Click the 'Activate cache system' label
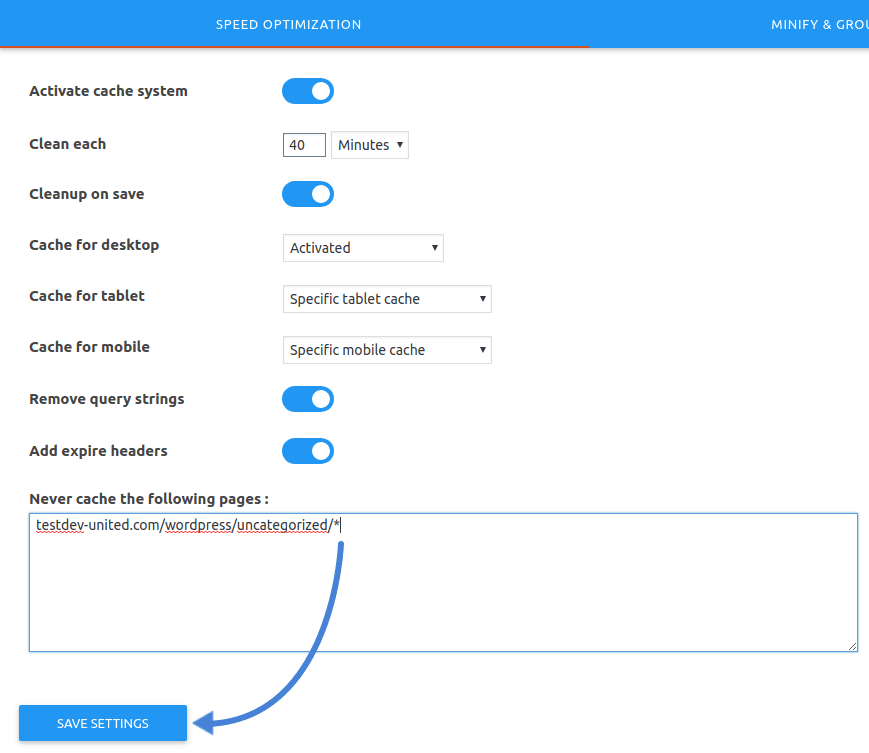The image size is (869, 753). click(108, 91)
